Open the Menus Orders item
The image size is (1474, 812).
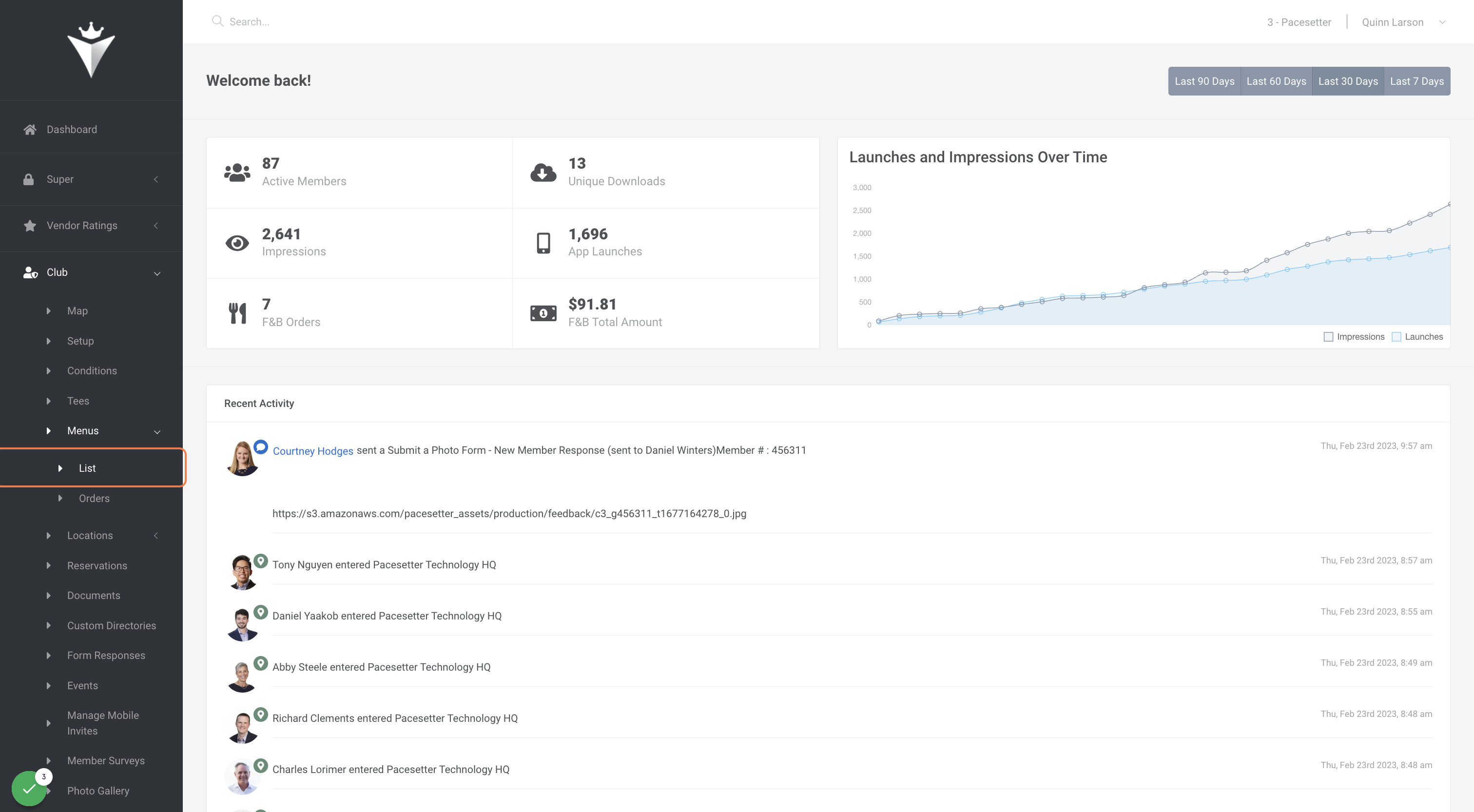pos(95,499)
